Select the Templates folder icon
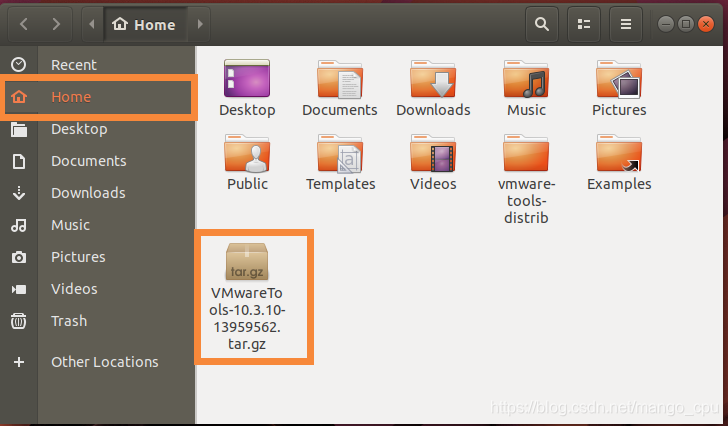Viewport: 728px width, 426px height. click(340, 153)
